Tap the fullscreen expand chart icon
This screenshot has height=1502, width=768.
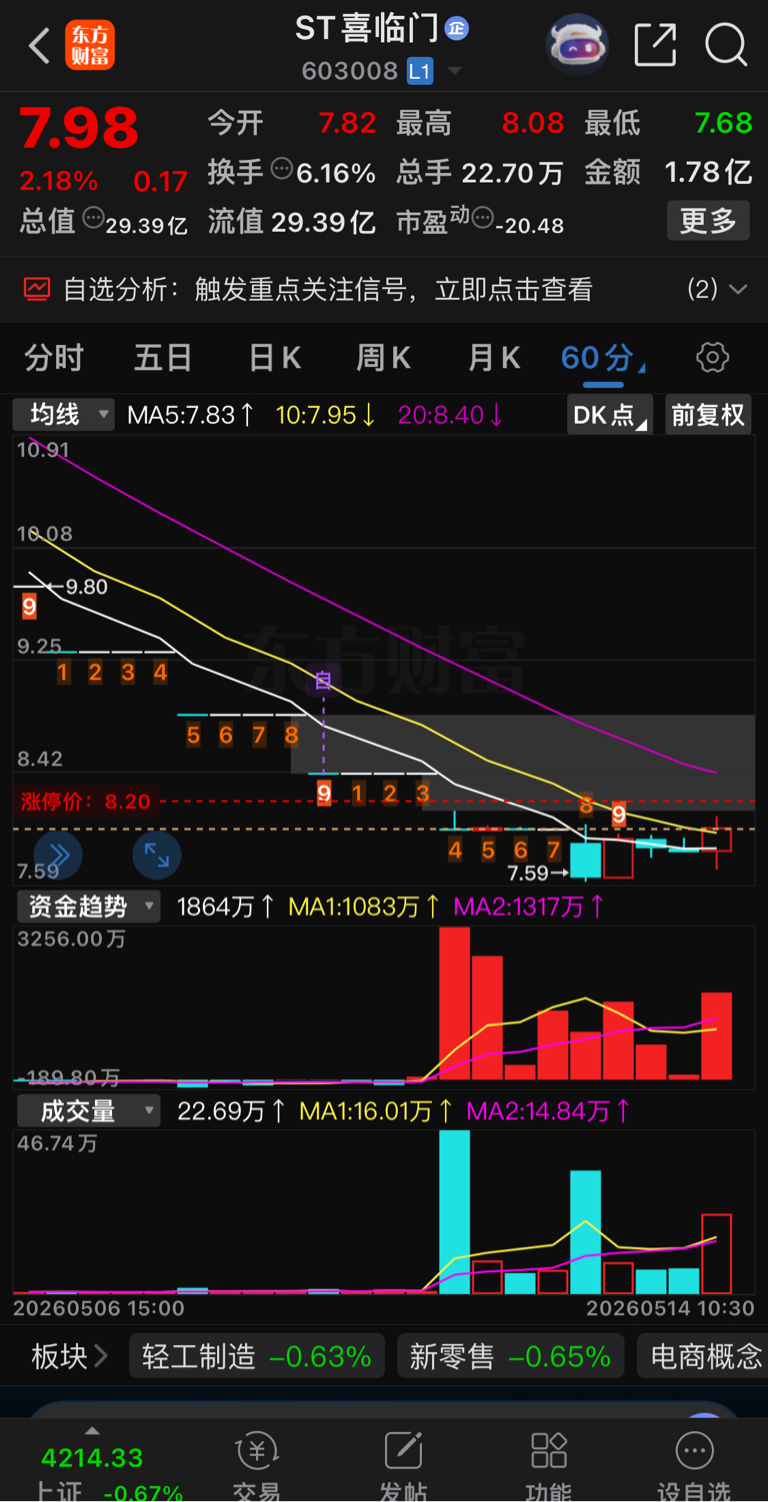(x=156, y=854)
